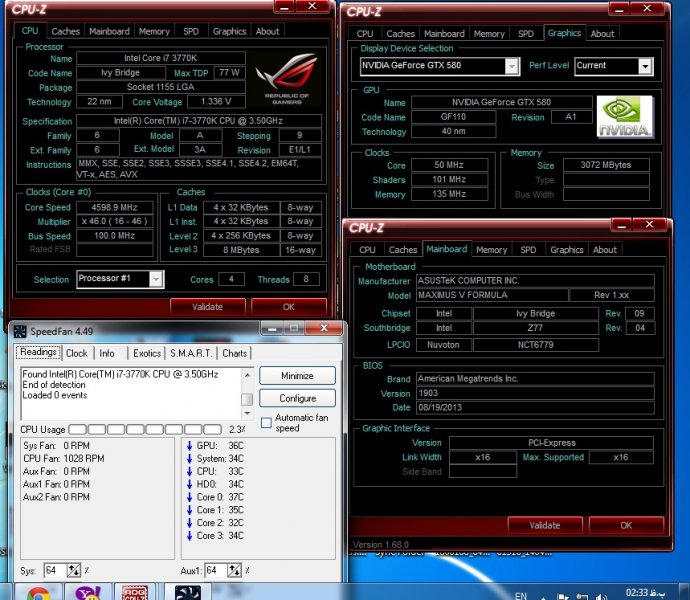690x600 pixels.
Task: Click the ROG CPU-Z taskbar icon
Action: (x=135, y=593)
